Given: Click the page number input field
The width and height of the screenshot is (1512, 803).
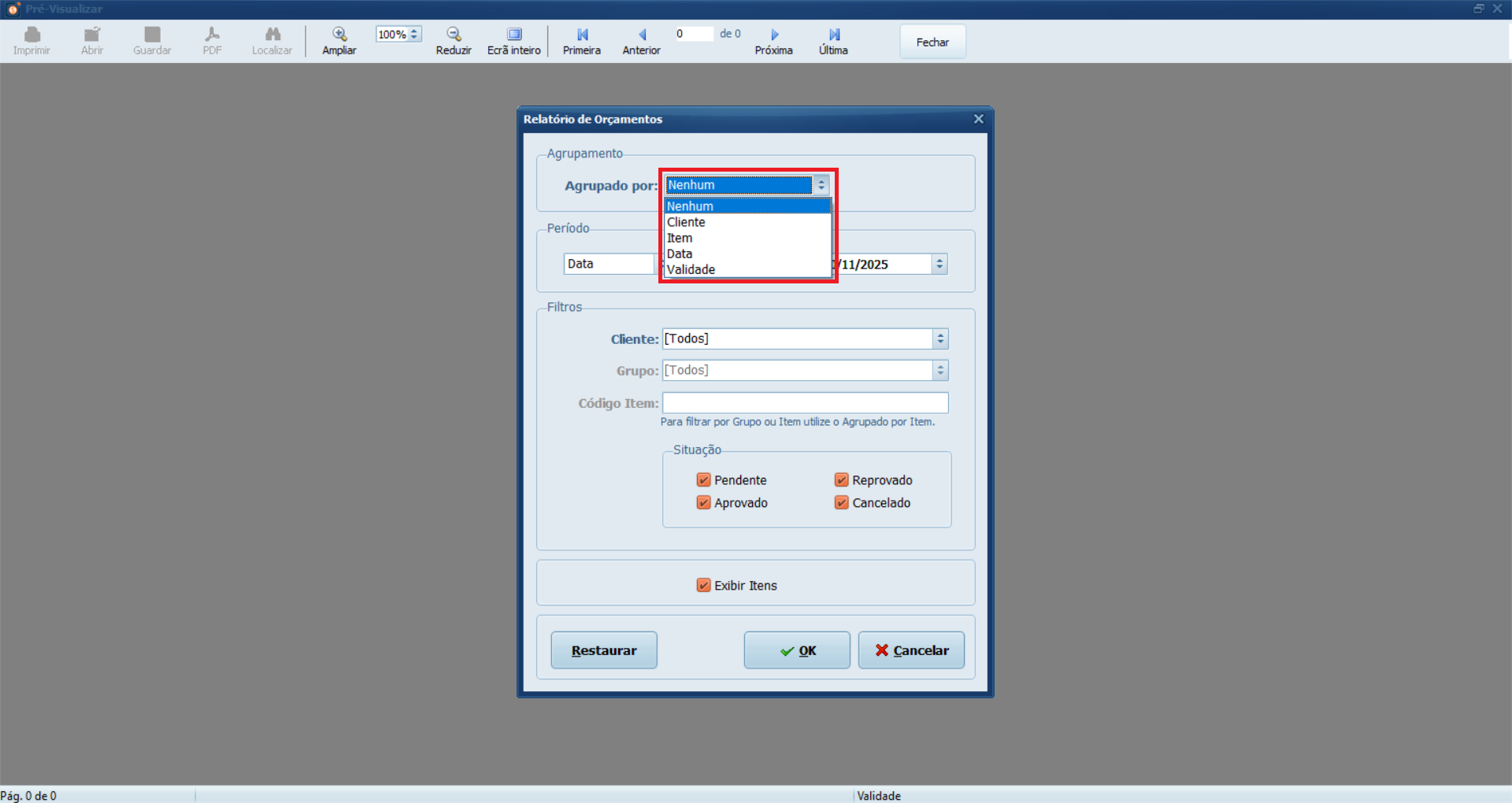Looking at the screenshot, I should point(693,34).
